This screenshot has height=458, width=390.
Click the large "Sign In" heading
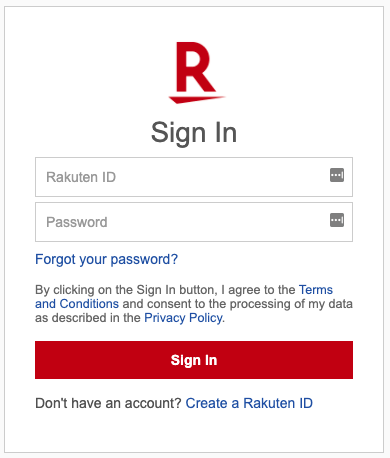(x=194, y=133)
